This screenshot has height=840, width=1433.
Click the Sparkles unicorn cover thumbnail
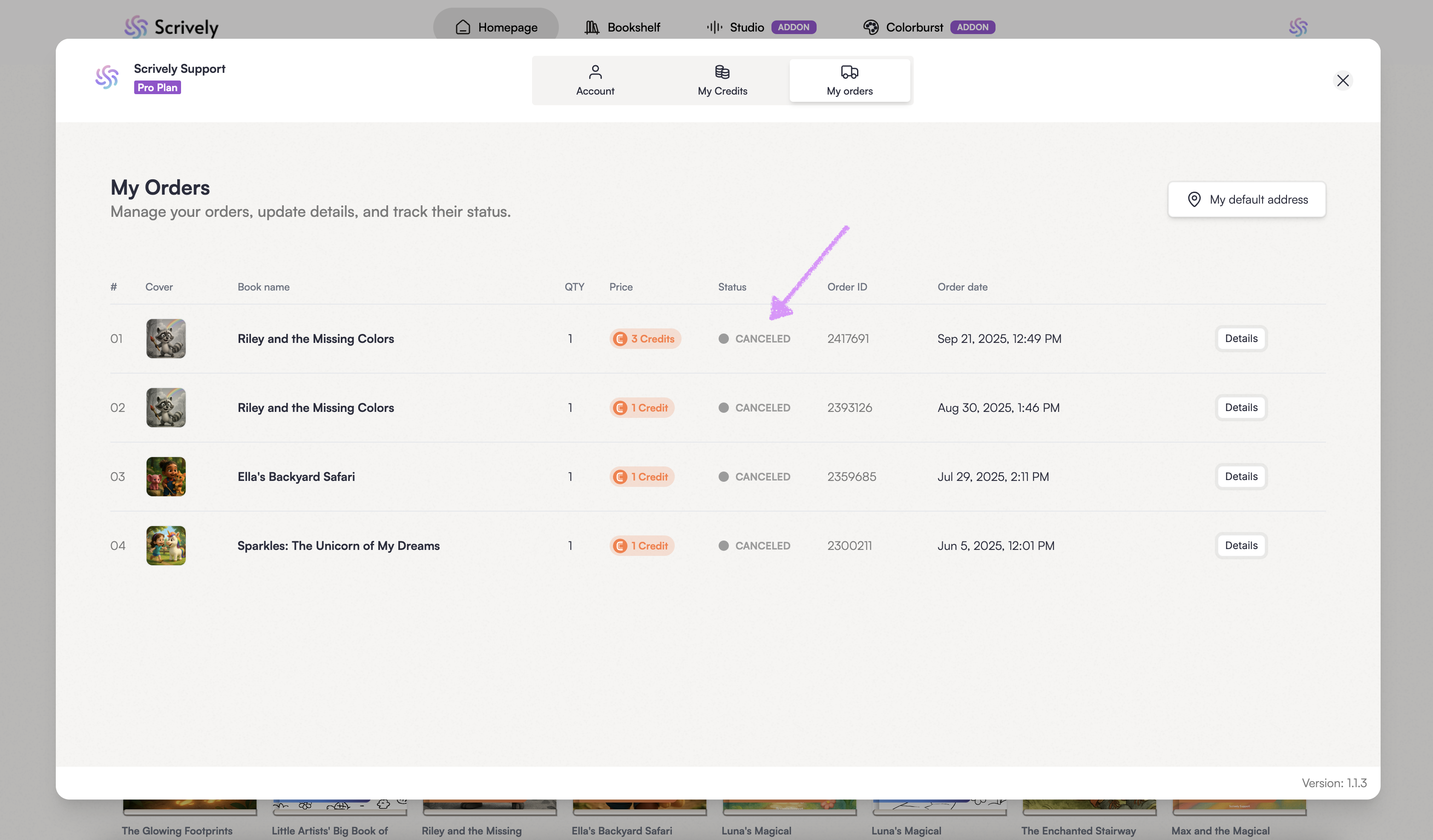(166, 545)
